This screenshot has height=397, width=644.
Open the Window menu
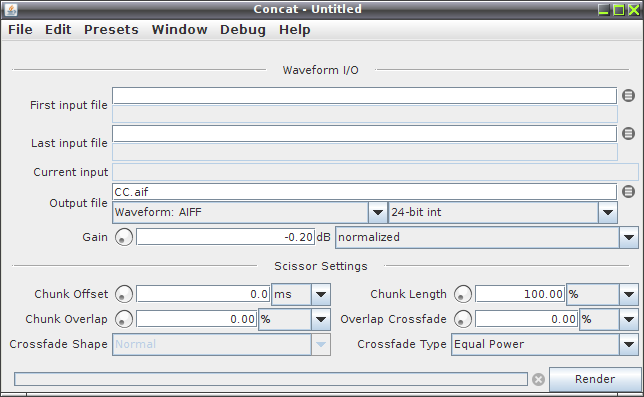click(x=179, y=30)
